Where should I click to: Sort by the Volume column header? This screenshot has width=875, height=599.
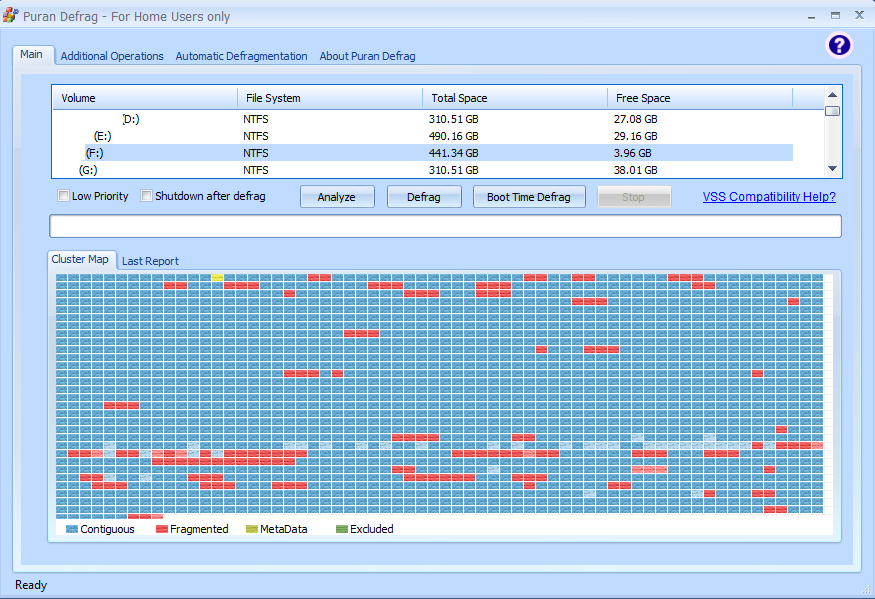click(145, 98)
